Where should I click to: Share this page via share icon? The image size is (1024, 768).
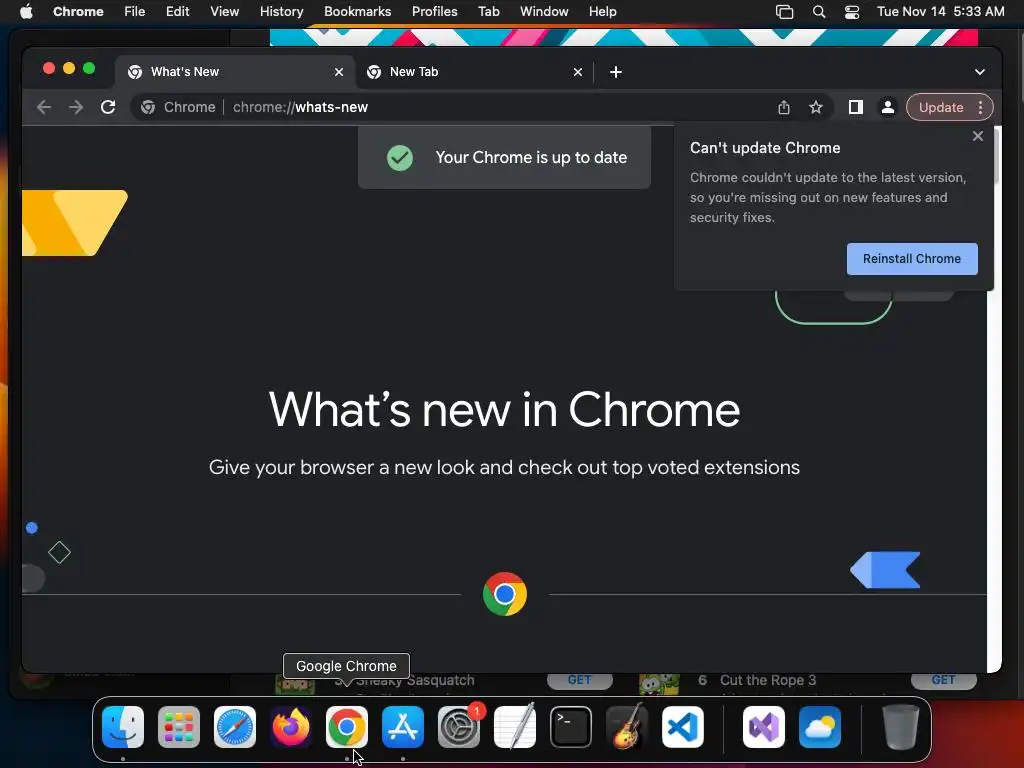coord(784,107)
